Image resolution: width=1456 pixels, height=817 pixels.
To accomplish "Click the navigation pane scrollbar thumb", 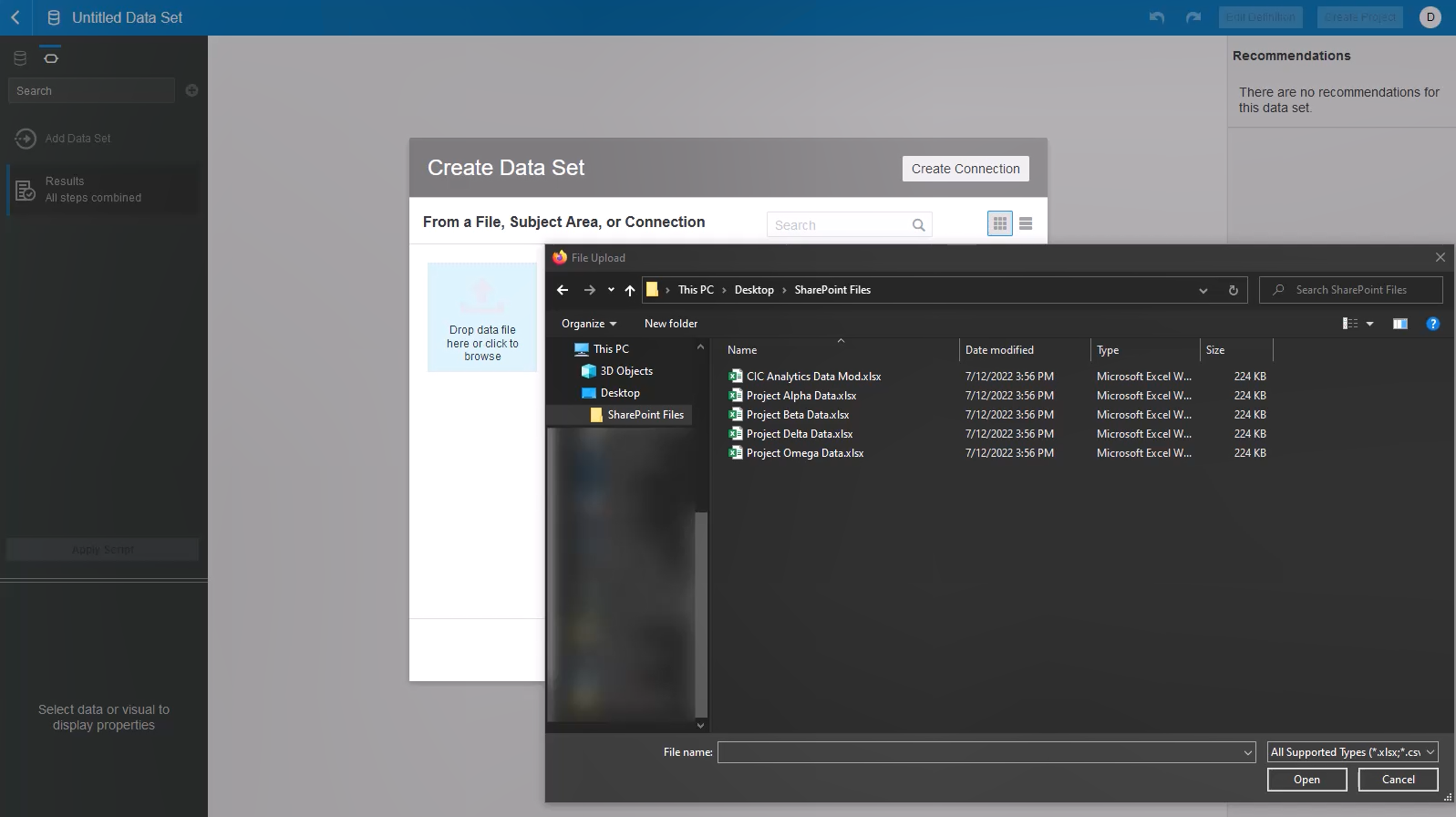I will 700,613.
